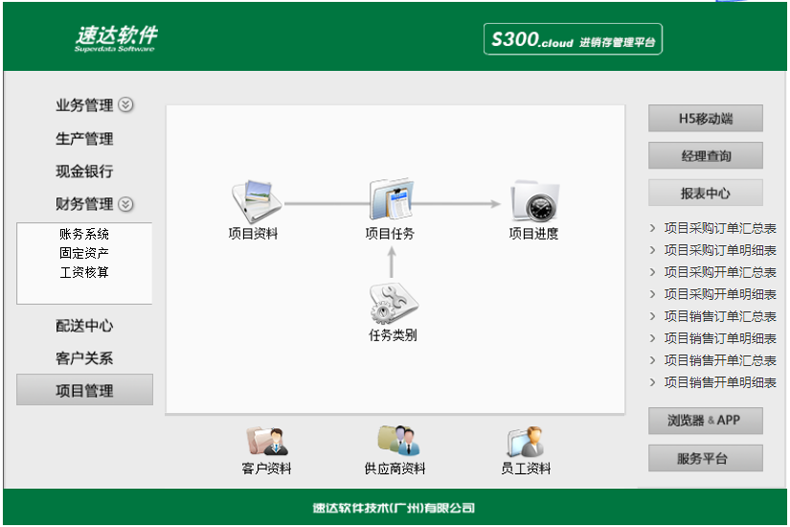The image size is (790, 527).
Task: Open the 员工资料 person icon
Action: tap(525, 441)
